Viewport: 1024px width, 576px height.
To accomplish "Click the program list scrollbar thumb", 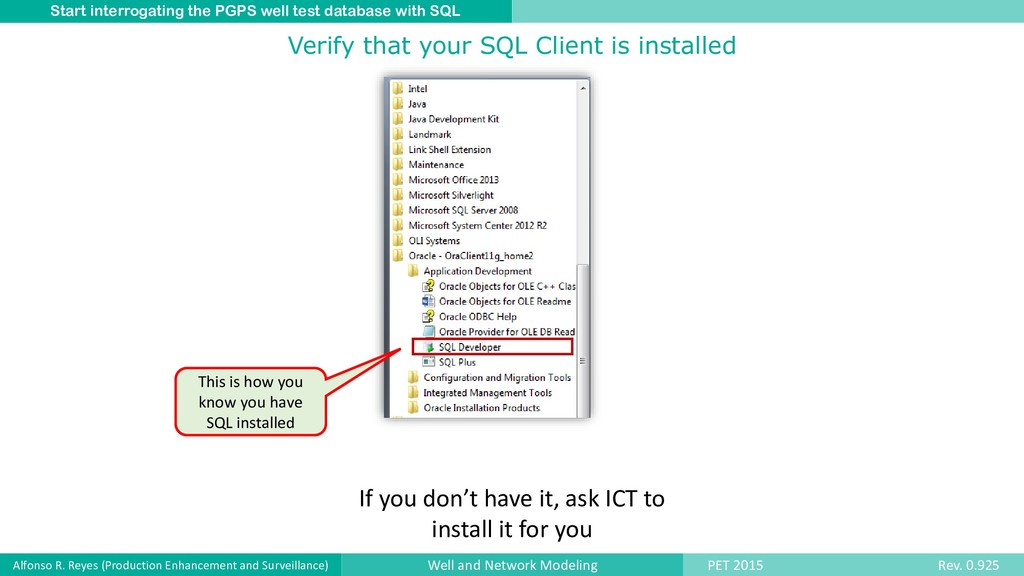I will pos(583,340).
